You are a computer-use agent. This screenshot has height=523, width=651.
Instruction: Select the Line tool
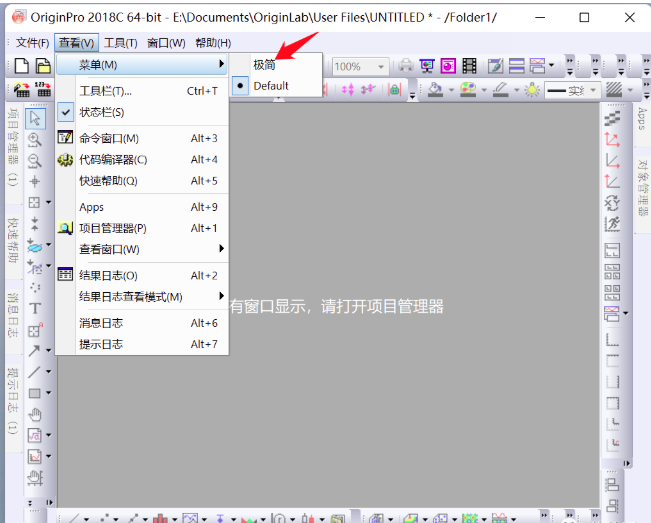click(x=34, y=372)
